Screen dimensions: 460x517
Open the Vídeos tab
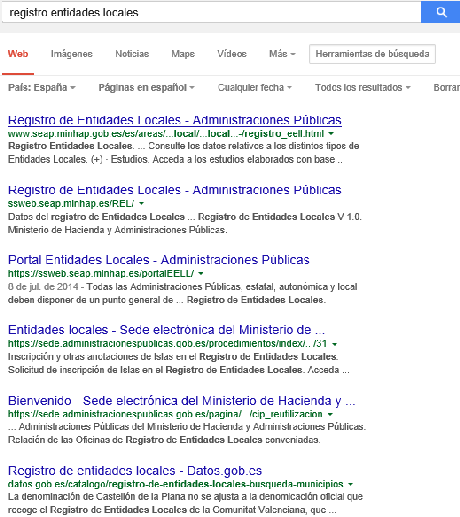(232, 54)
